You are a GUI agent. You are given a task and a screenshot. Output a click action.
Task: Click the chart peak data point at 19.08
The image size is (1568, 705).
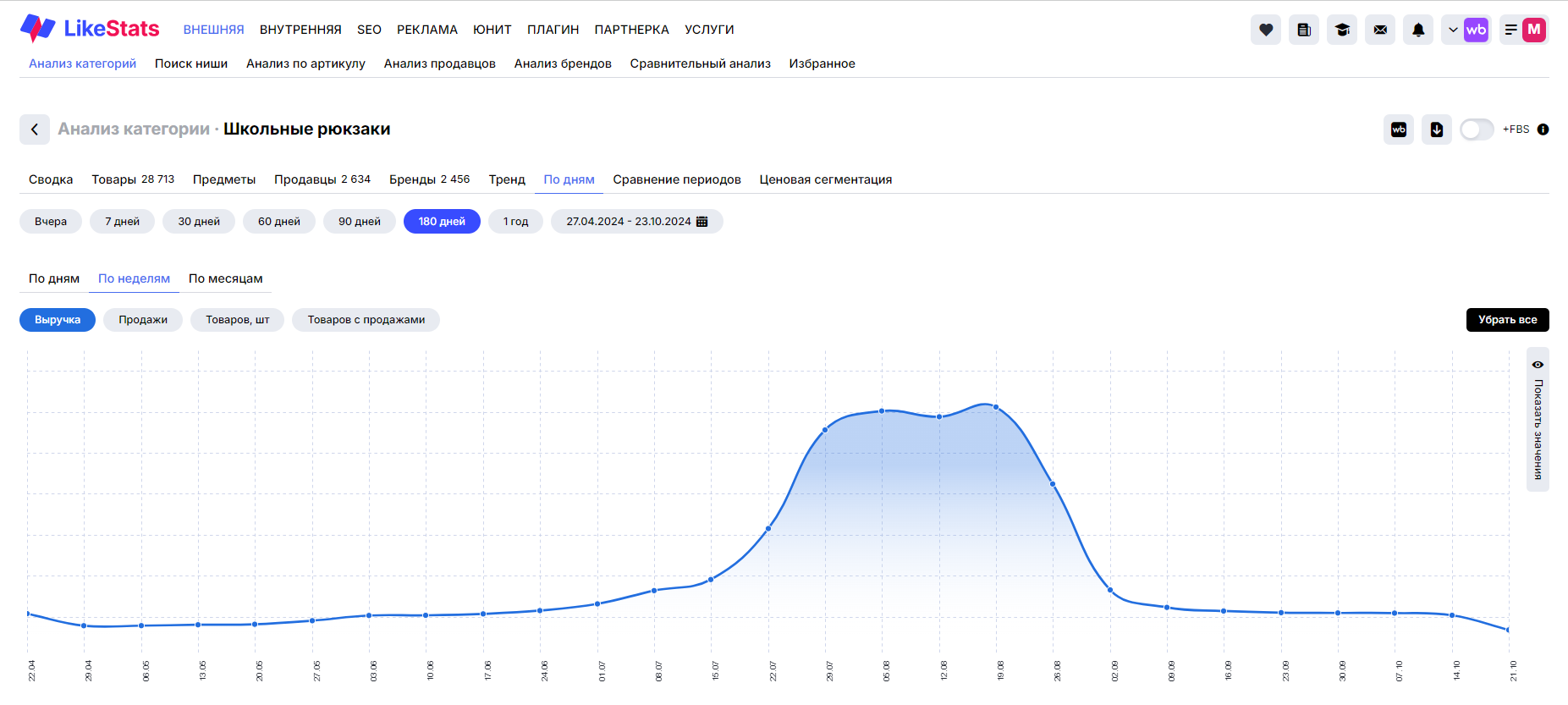996,407
